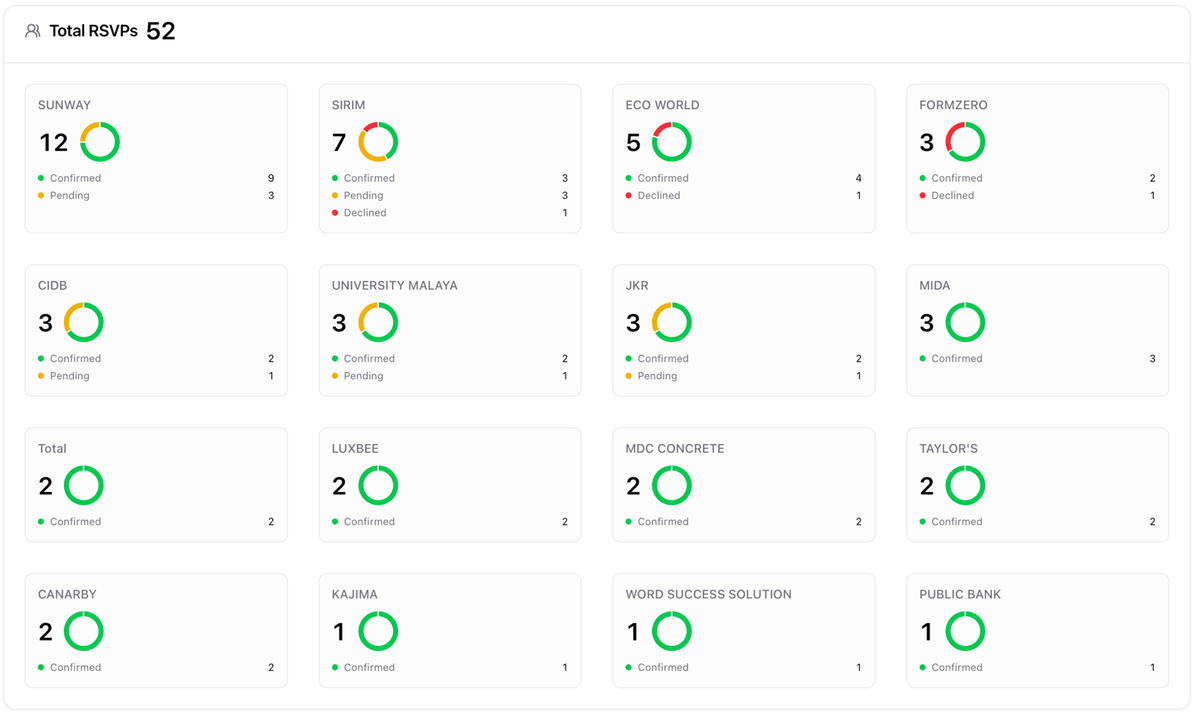1200x724 pixels.
Task: Click the UNIVERSITY MALAYA donut chart
Action: click(378, 322)
